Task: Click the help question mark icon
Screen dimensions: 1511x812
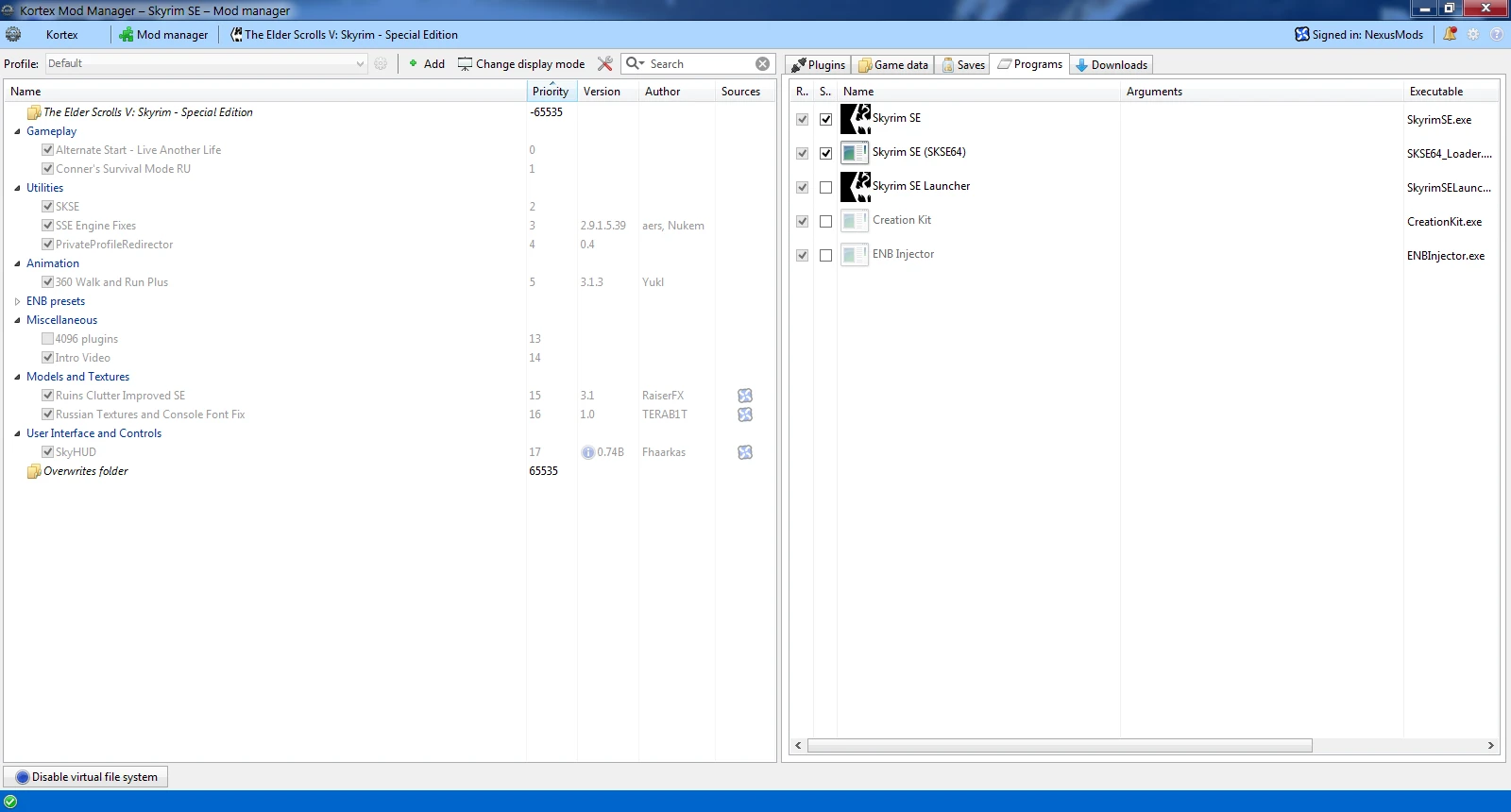Action: pyautogui.click(x=1497, y=34)
